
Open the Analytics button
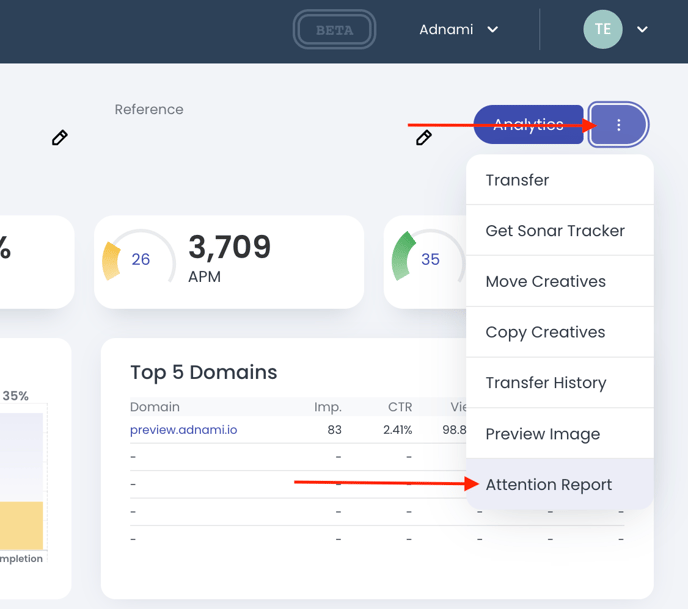pyautogui.click(x=528, y=125)
